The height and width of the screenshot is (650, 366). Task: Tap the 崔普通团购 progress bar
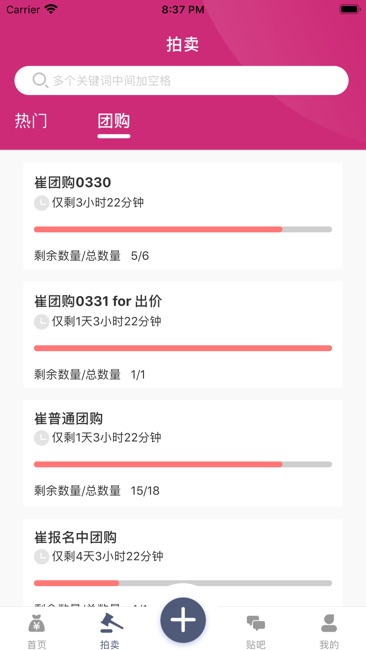pyautogui.click(x=183, y=464)
